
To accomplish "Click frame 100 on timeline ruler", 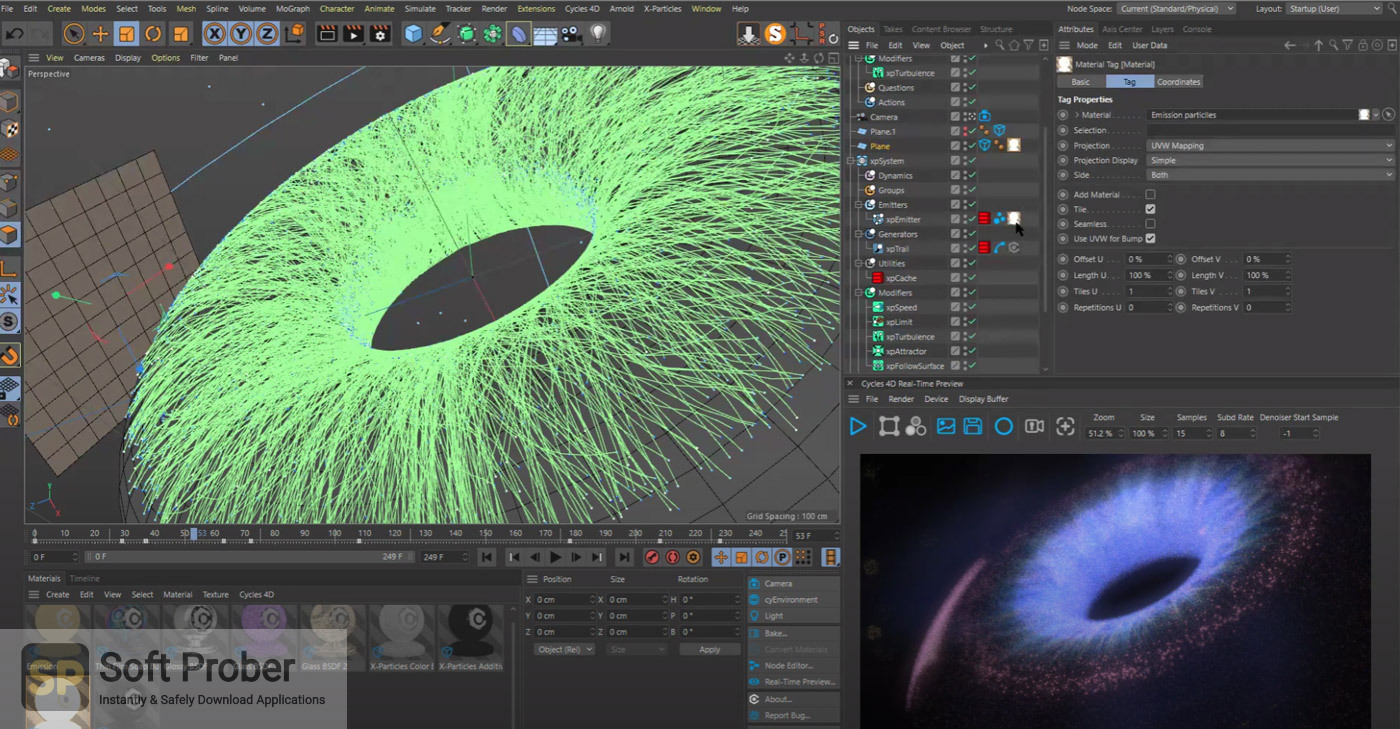I will pos(334,533).
